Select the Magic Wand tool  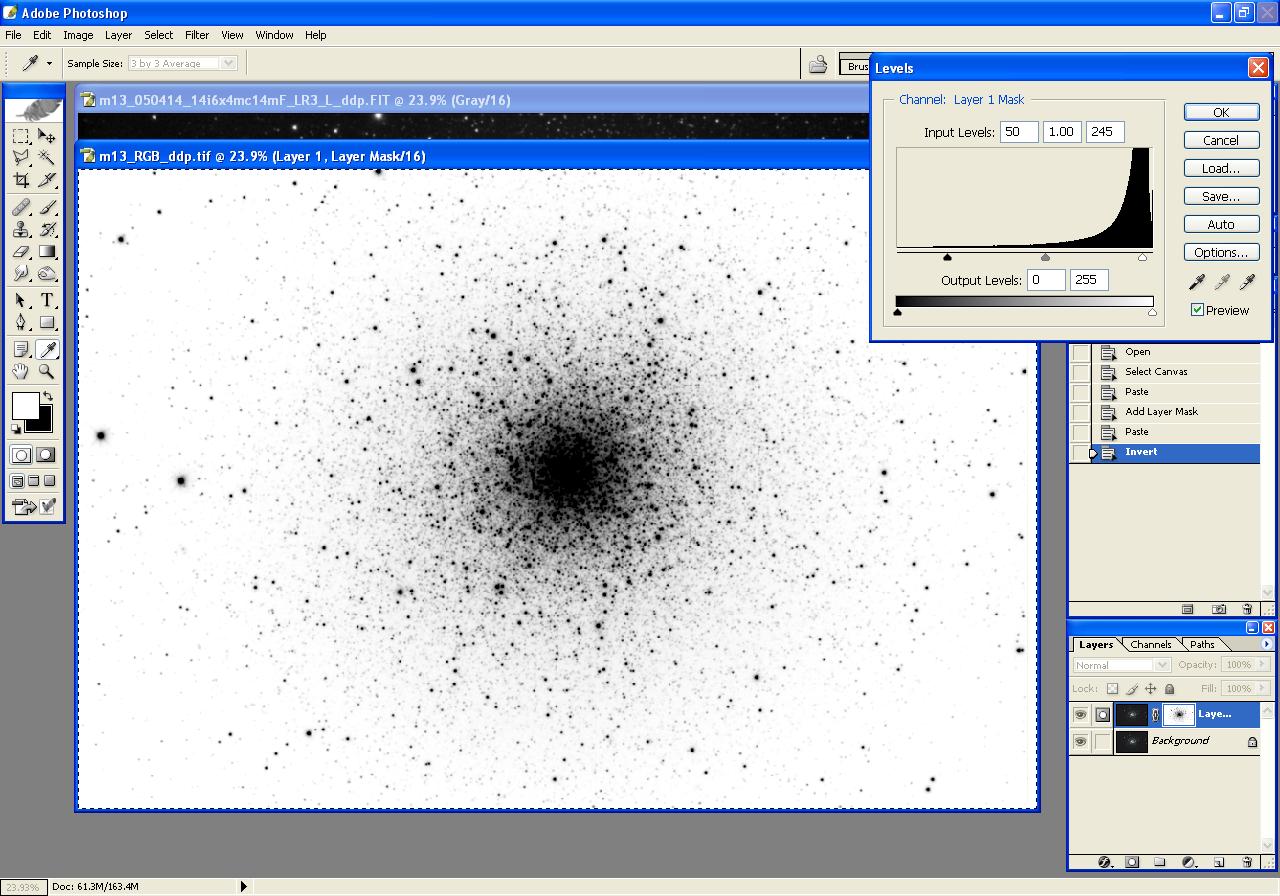click(x=47, y=158)
